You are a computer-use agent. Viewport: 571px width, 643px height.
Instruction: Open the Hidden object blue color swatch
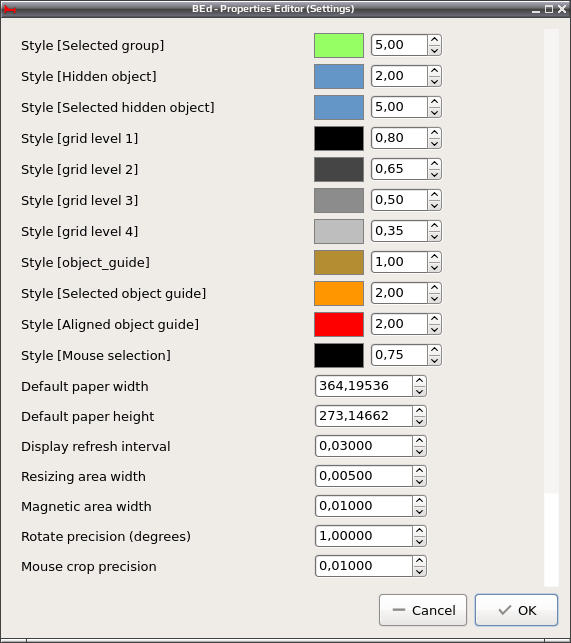tap(339, 76)
